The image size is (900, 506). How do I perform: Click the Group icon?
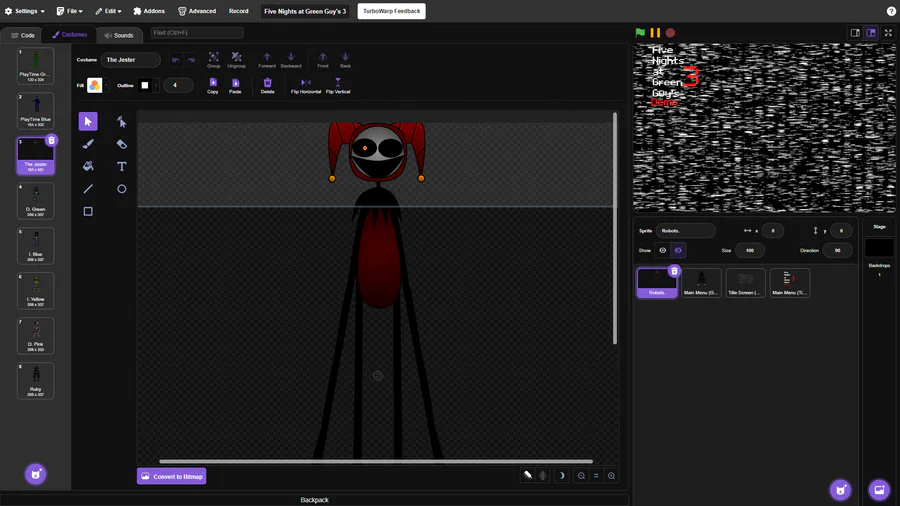[214, 60]
